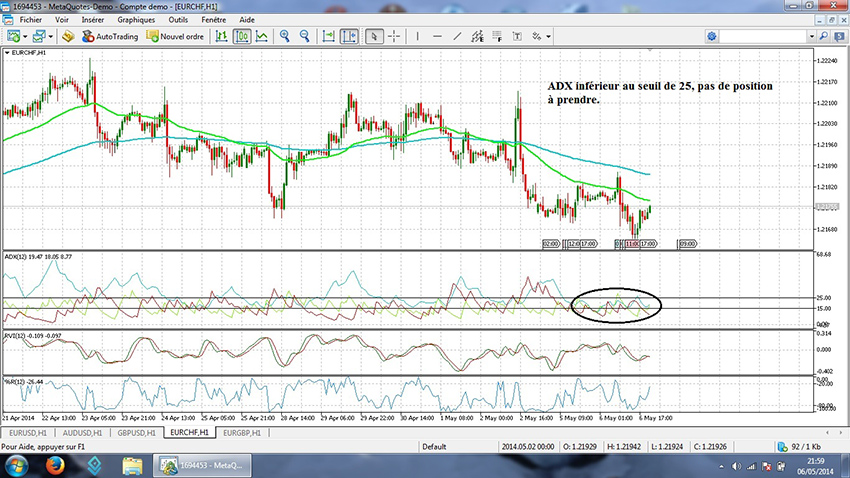
Task: Click the ADX(12) indicator label
Action: pyautogui.click(x=38, y=256)
